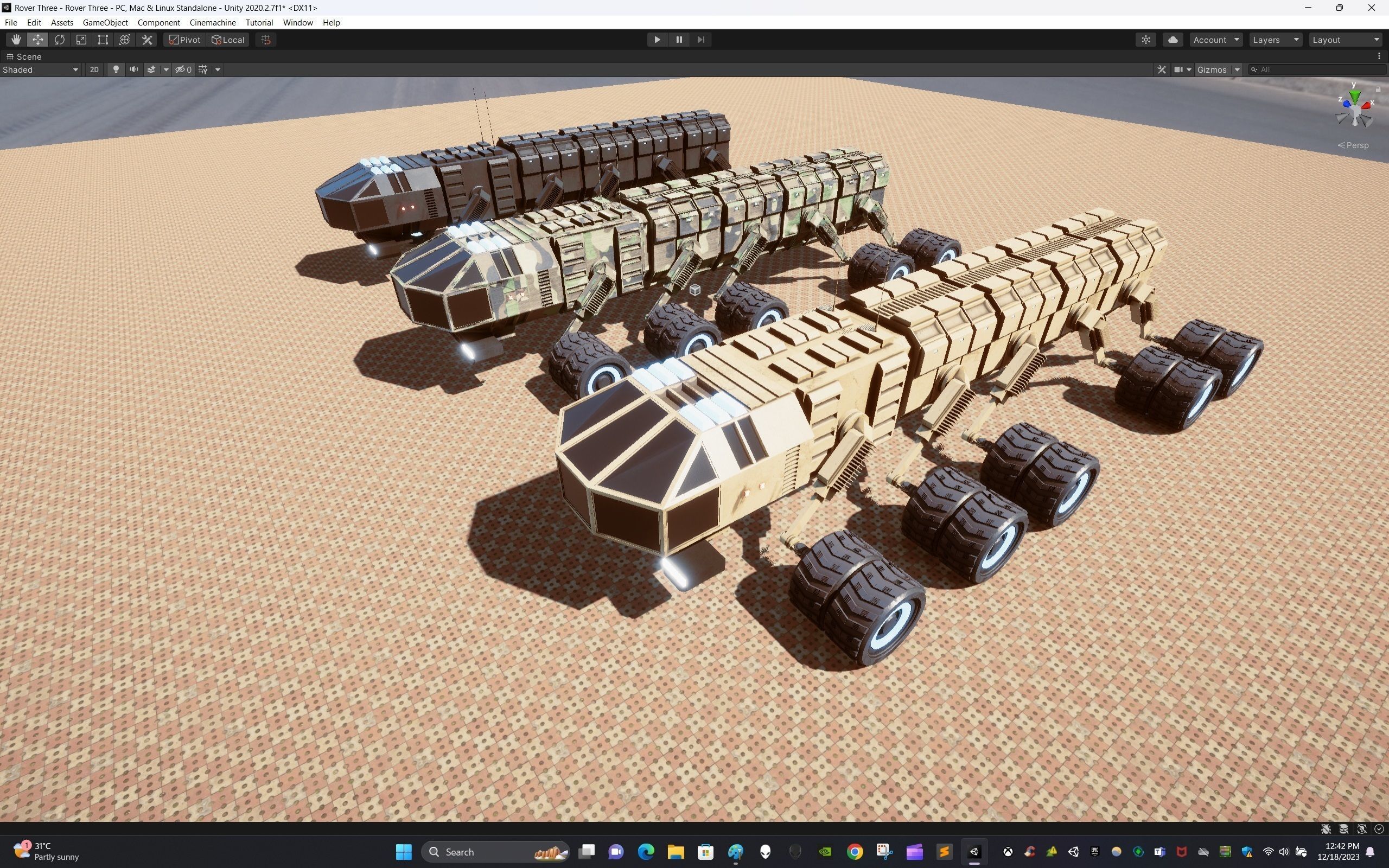Open Scene component editor tools panel
Image resolution: width=1389 pixels, height=868 pixels.
tap(1162, 69)
